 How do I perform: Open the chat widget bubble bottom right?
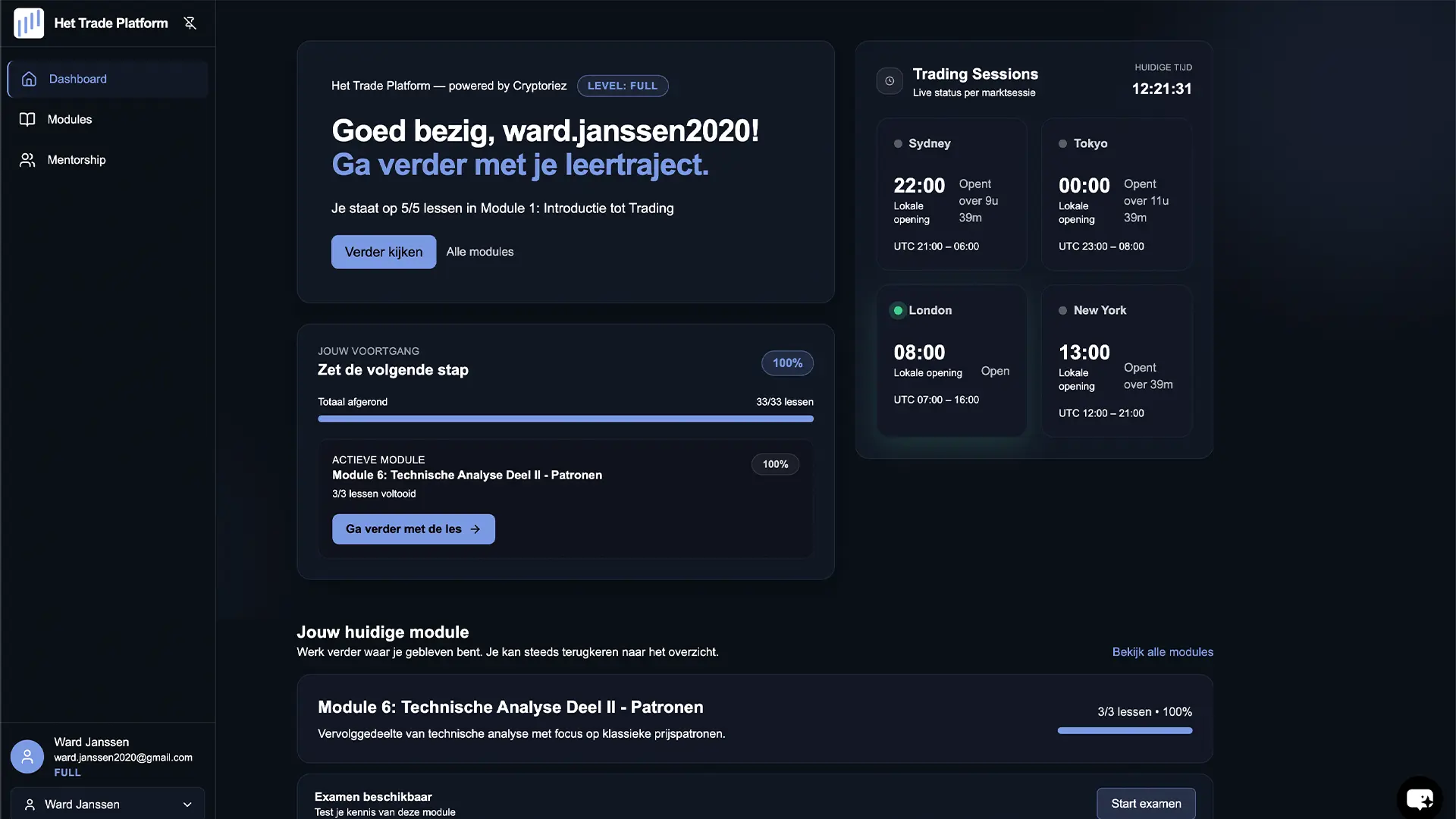point(1420,798)
